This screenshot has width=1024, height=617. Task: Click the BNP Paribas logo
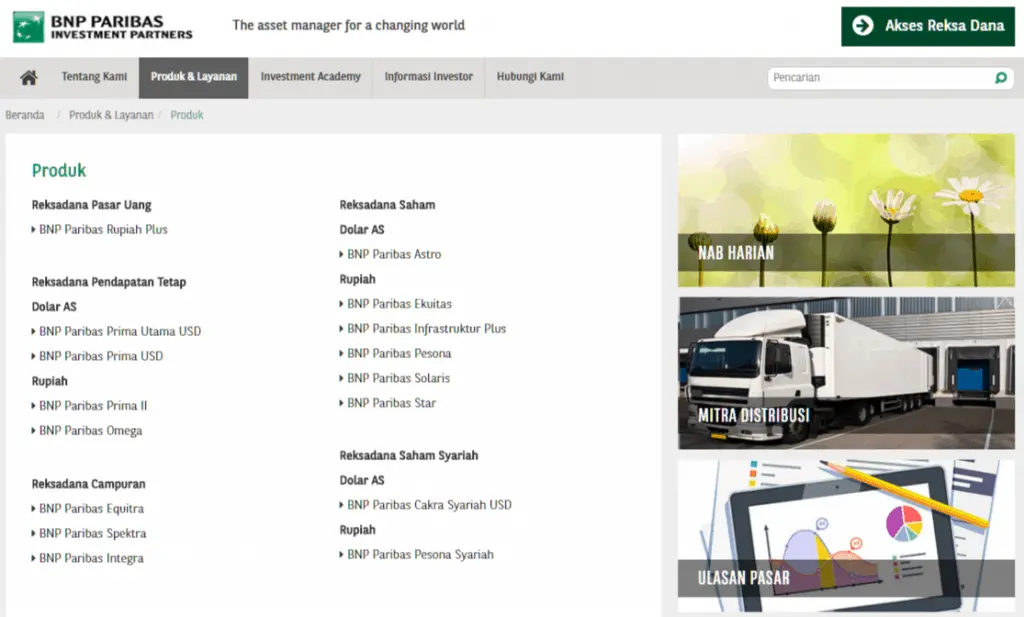point(103,26)
